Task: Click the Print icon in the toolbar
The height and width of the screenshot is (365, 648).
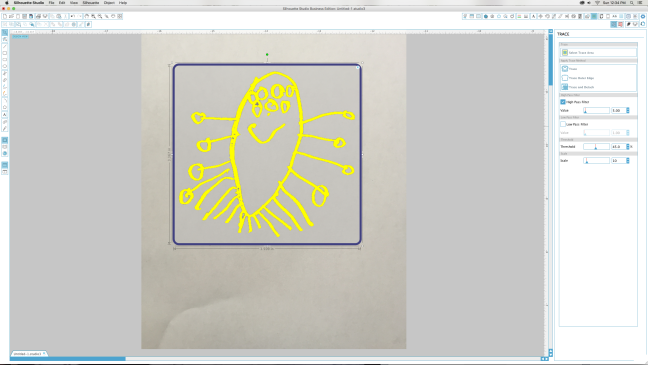Action: [x=38, y=16]
